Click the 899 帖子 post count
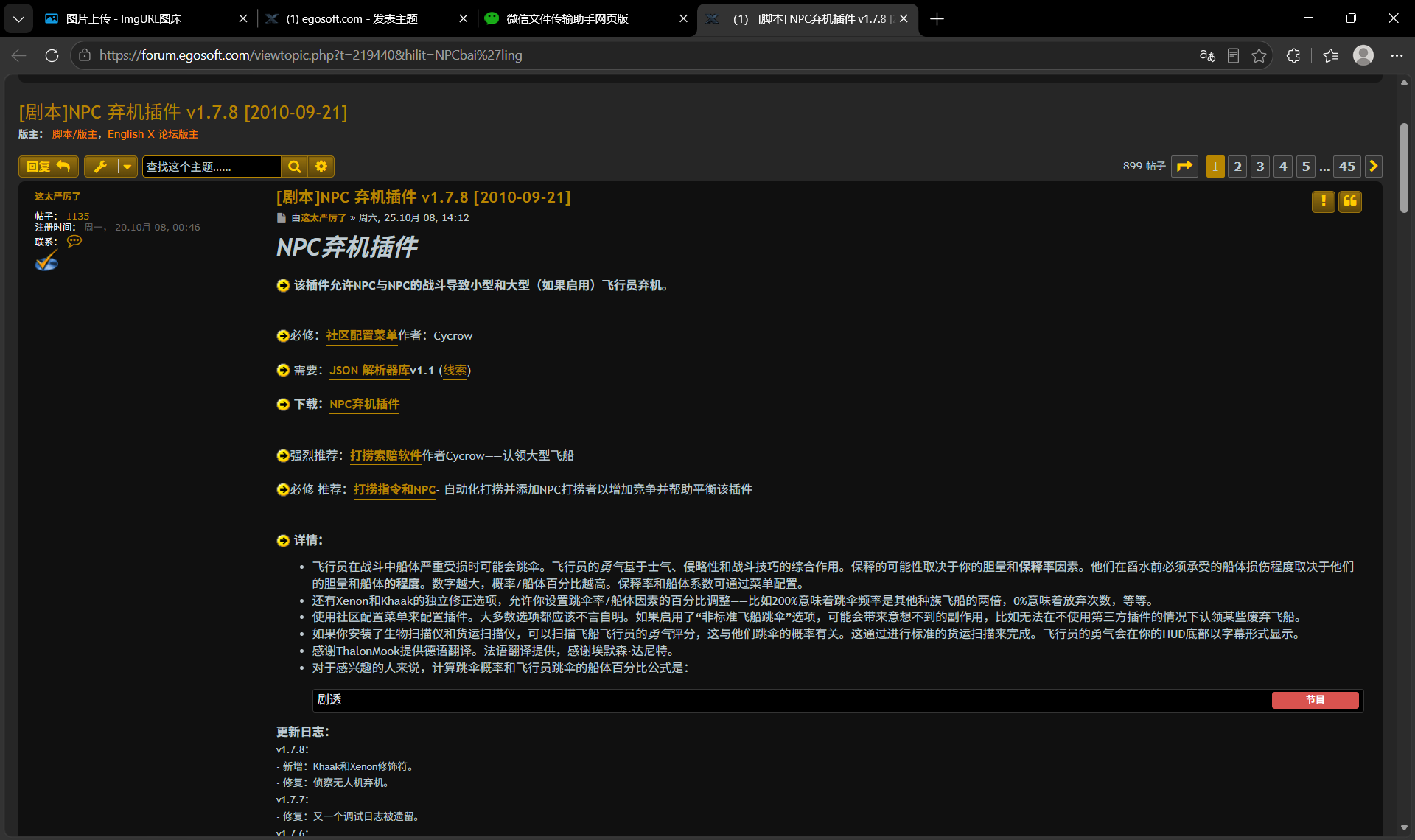 click(x=1144, y=167)
